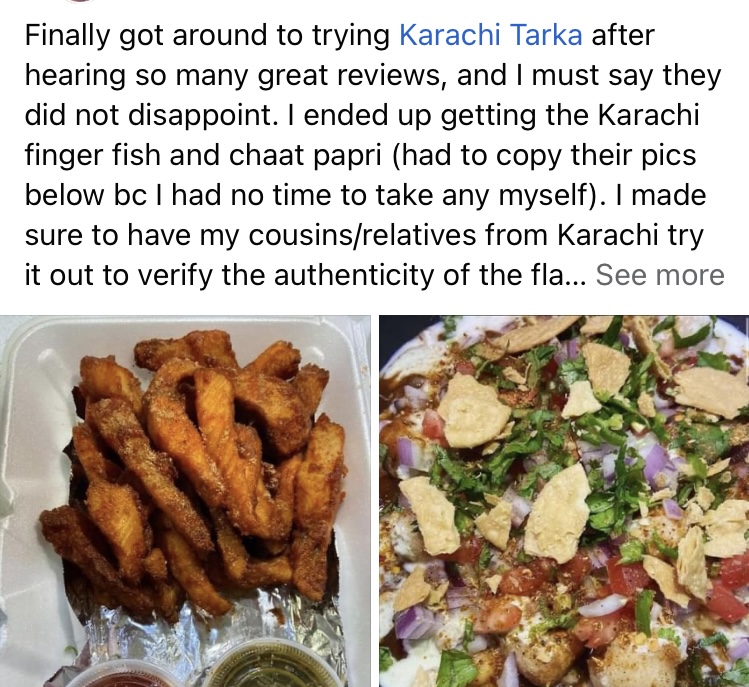Click the word 'Karachi' in the blue link
This screenshot has width=749, height=687.
[x=450, y=35]
